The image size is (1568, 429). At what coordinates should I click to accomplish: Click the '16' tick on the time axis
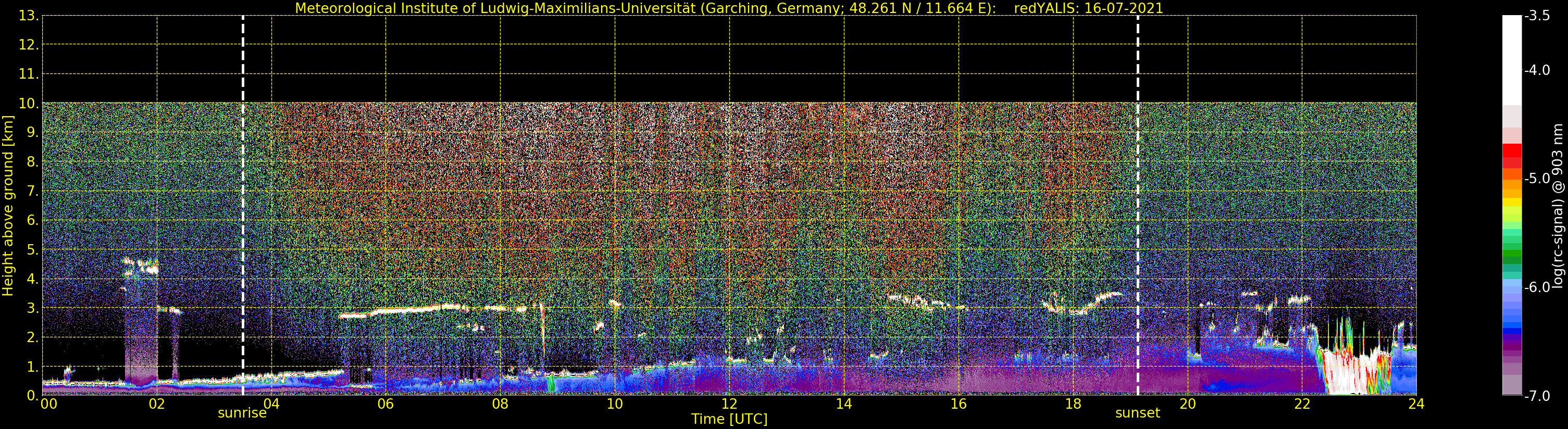coord(959,403)
